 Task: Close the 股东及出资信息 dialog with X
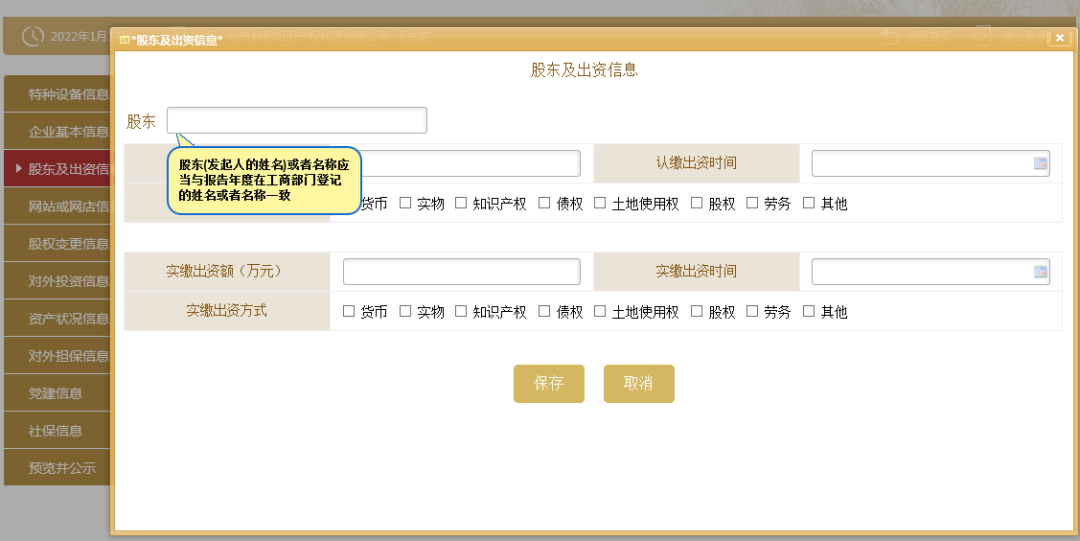click(1059, 38)
